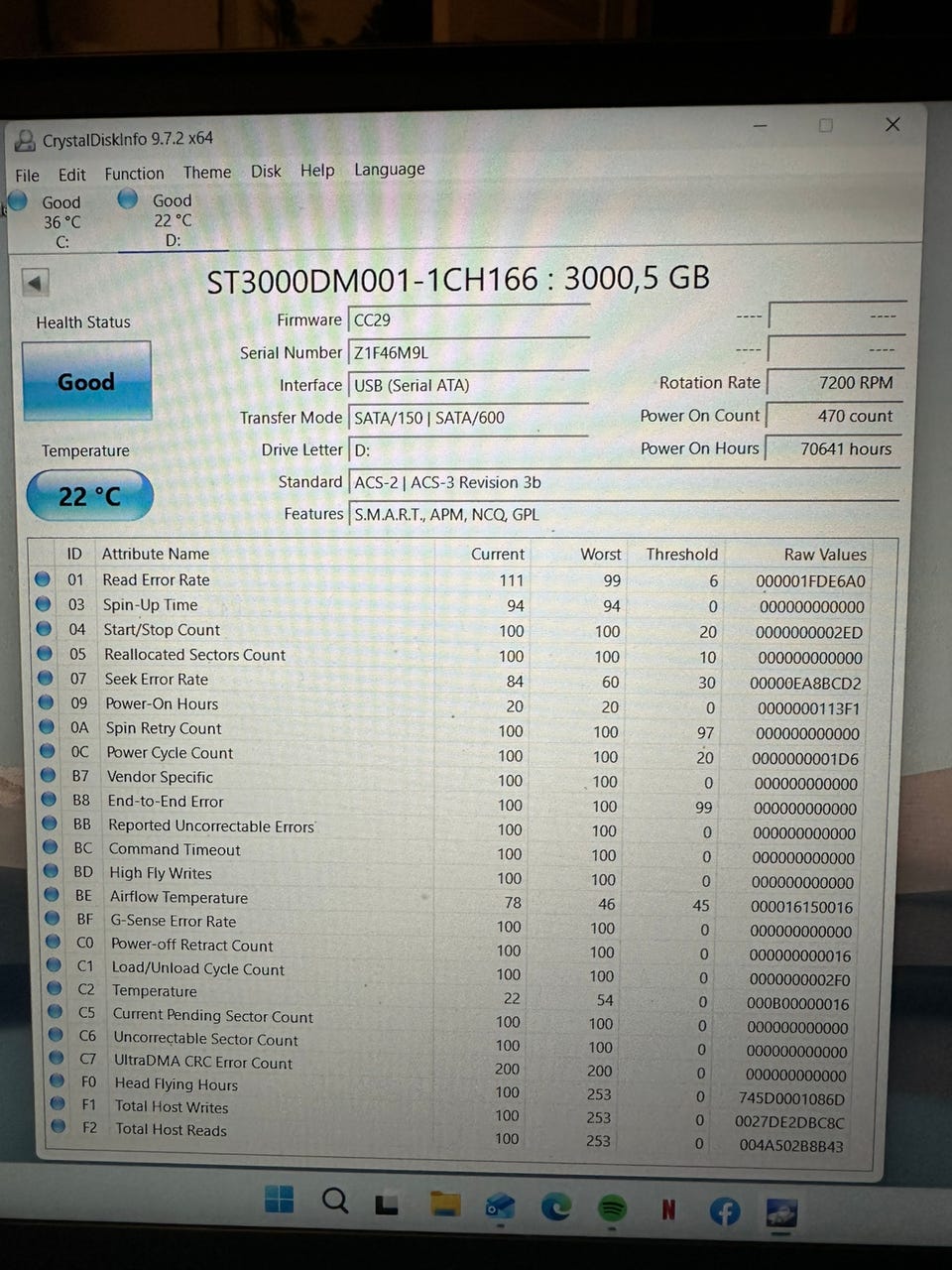The image size is (952, 1270).
Task: Click the previous disk arrow button
Action: [x=36, y=283]
